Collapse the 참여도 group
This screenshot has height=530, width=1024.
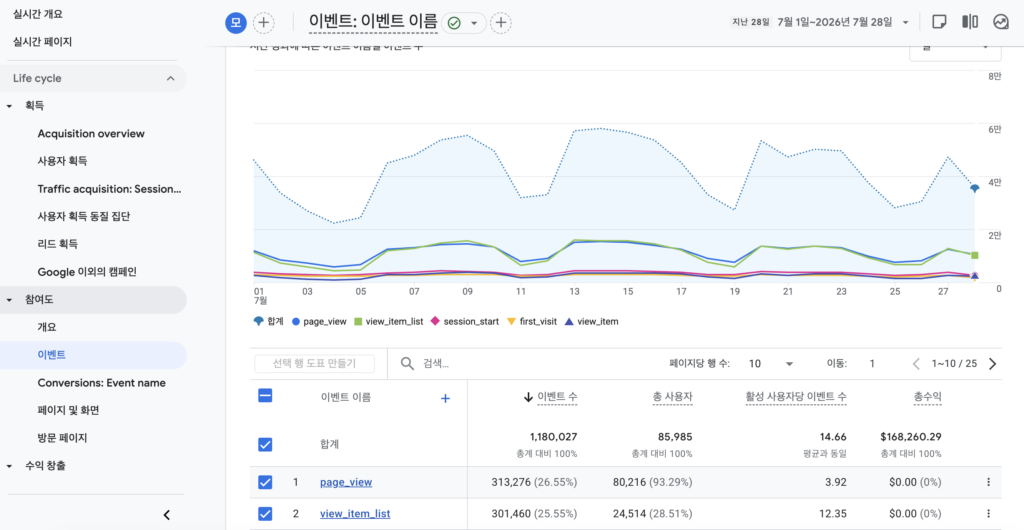(9, 300)
